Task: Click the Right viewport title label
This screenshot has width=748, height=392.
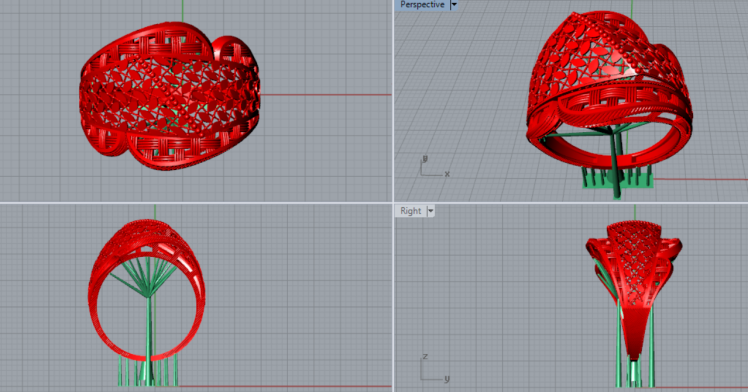Action: (x=411, y=211)
